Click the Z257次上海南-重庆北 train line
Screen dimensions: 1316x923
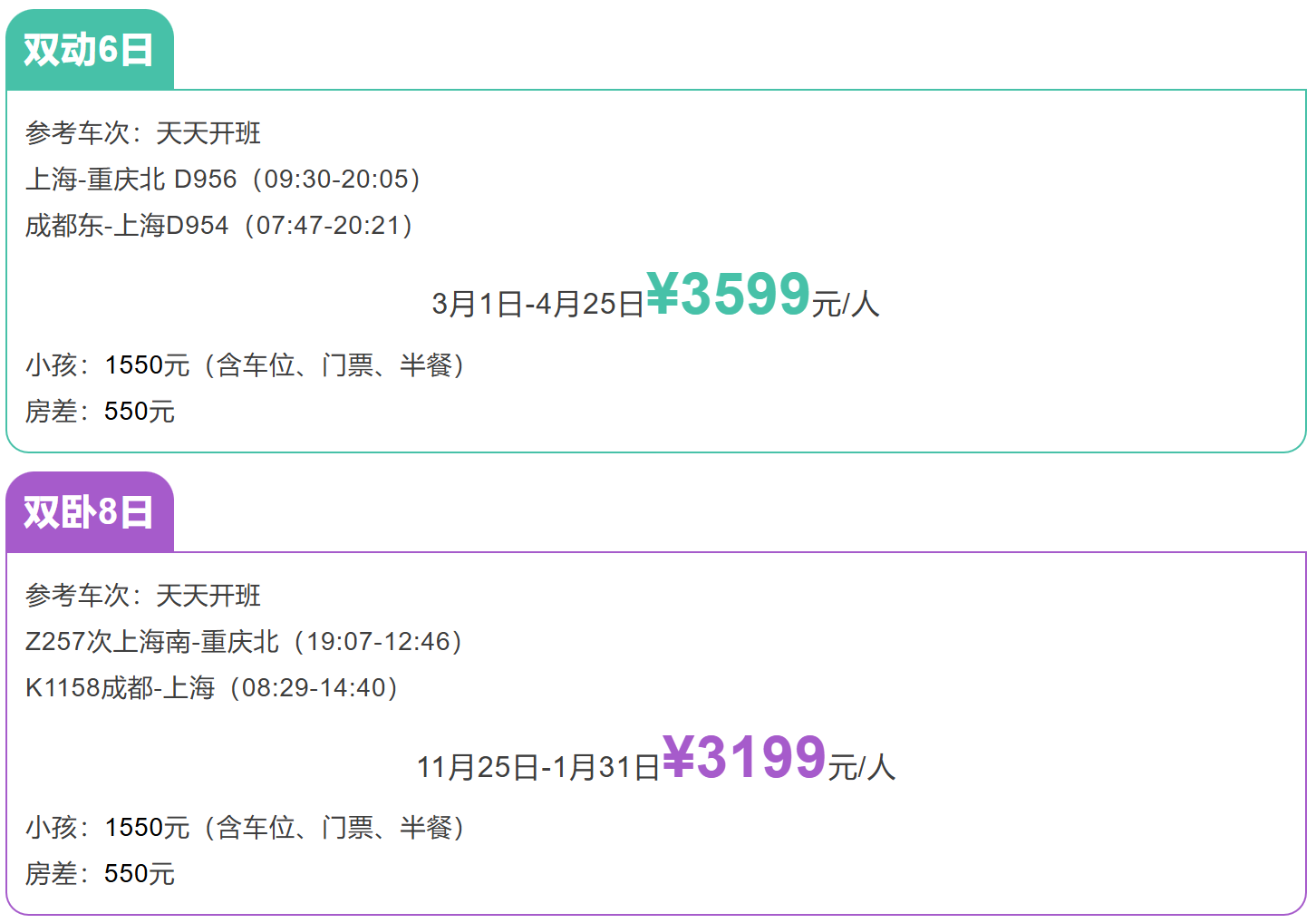pos(244,642)
